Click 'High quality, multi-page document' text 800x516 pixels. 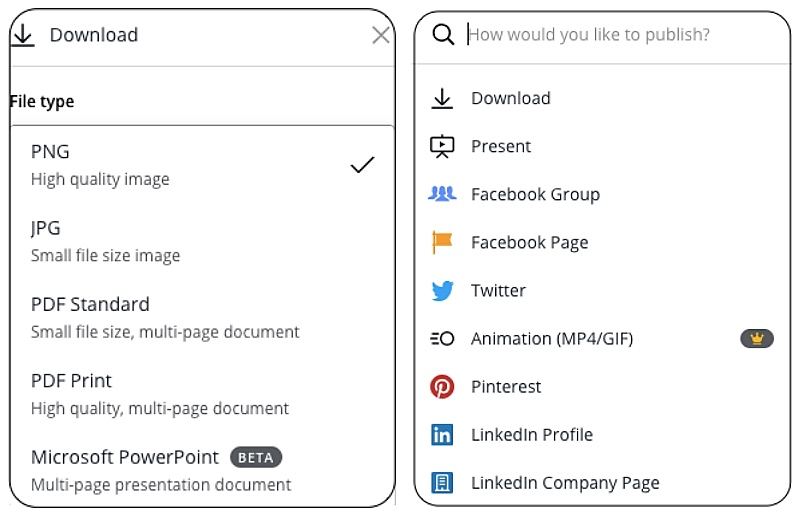(160, 409)
